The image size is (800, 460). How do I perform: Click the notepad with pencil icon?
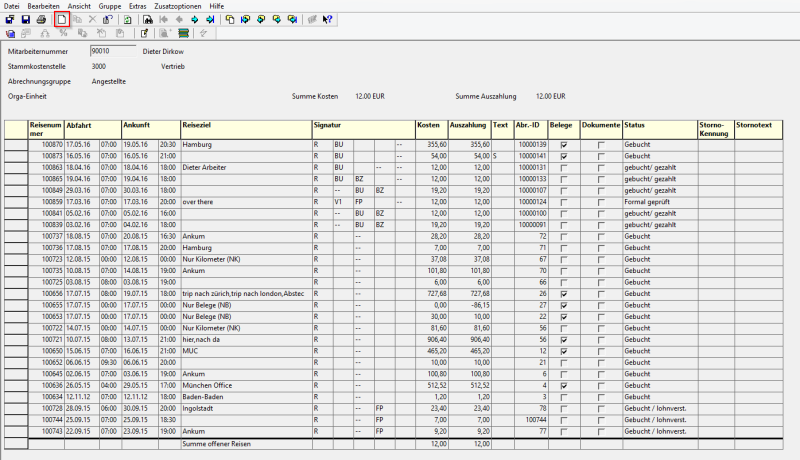click(144, 34)
